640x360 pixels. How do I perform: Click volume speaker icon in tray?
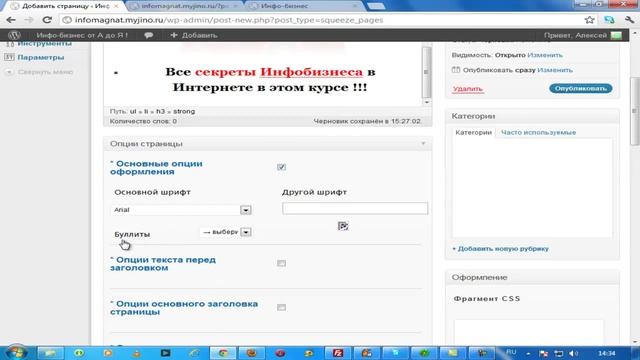point(573,353)
